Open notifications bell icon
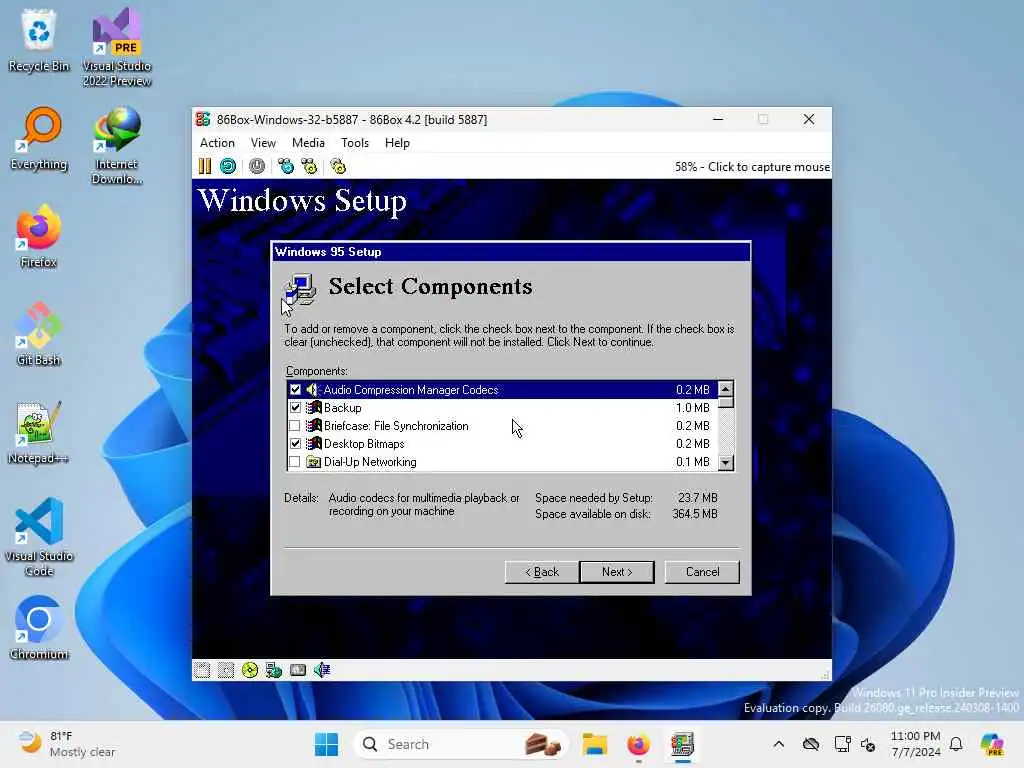Image resolution: width=1024 pixels, height=768 pixels. pos(956,744)
